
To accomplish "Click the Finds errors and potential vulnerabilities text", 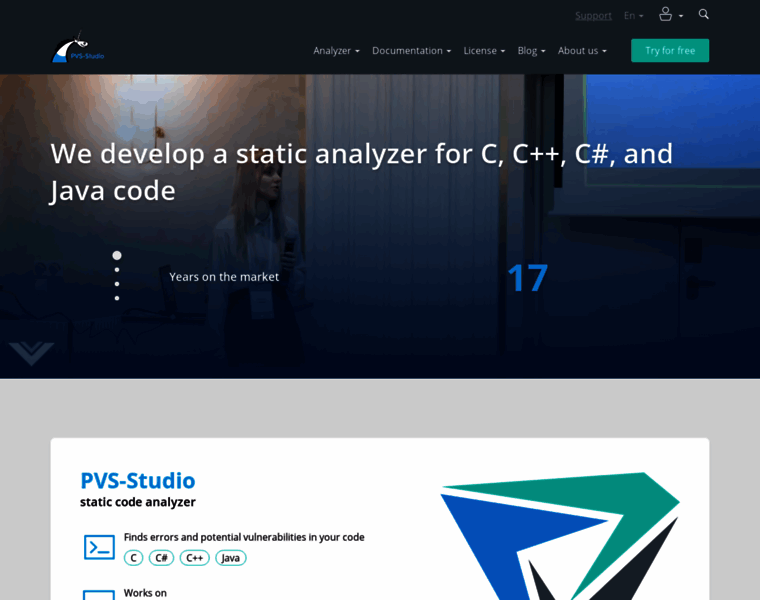I will click(244, 537).
